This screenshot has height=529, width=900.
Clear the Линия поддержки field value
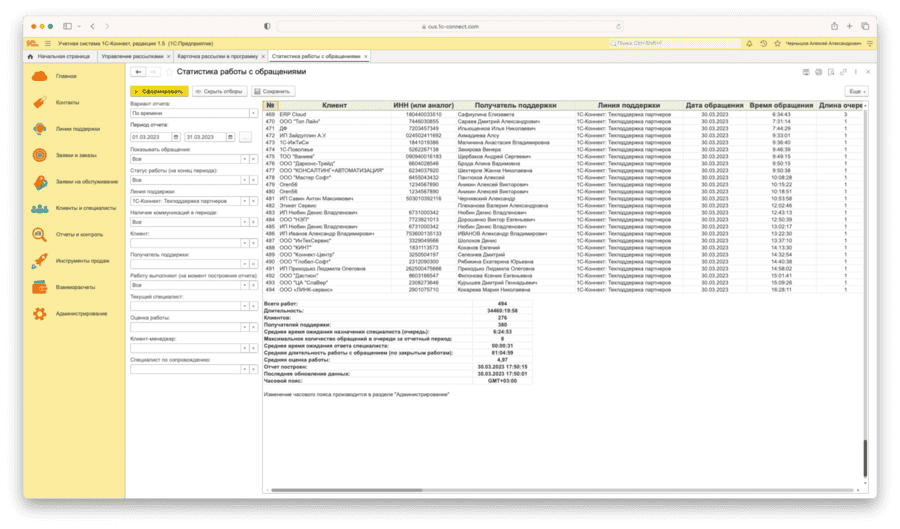tap(253, 201)
